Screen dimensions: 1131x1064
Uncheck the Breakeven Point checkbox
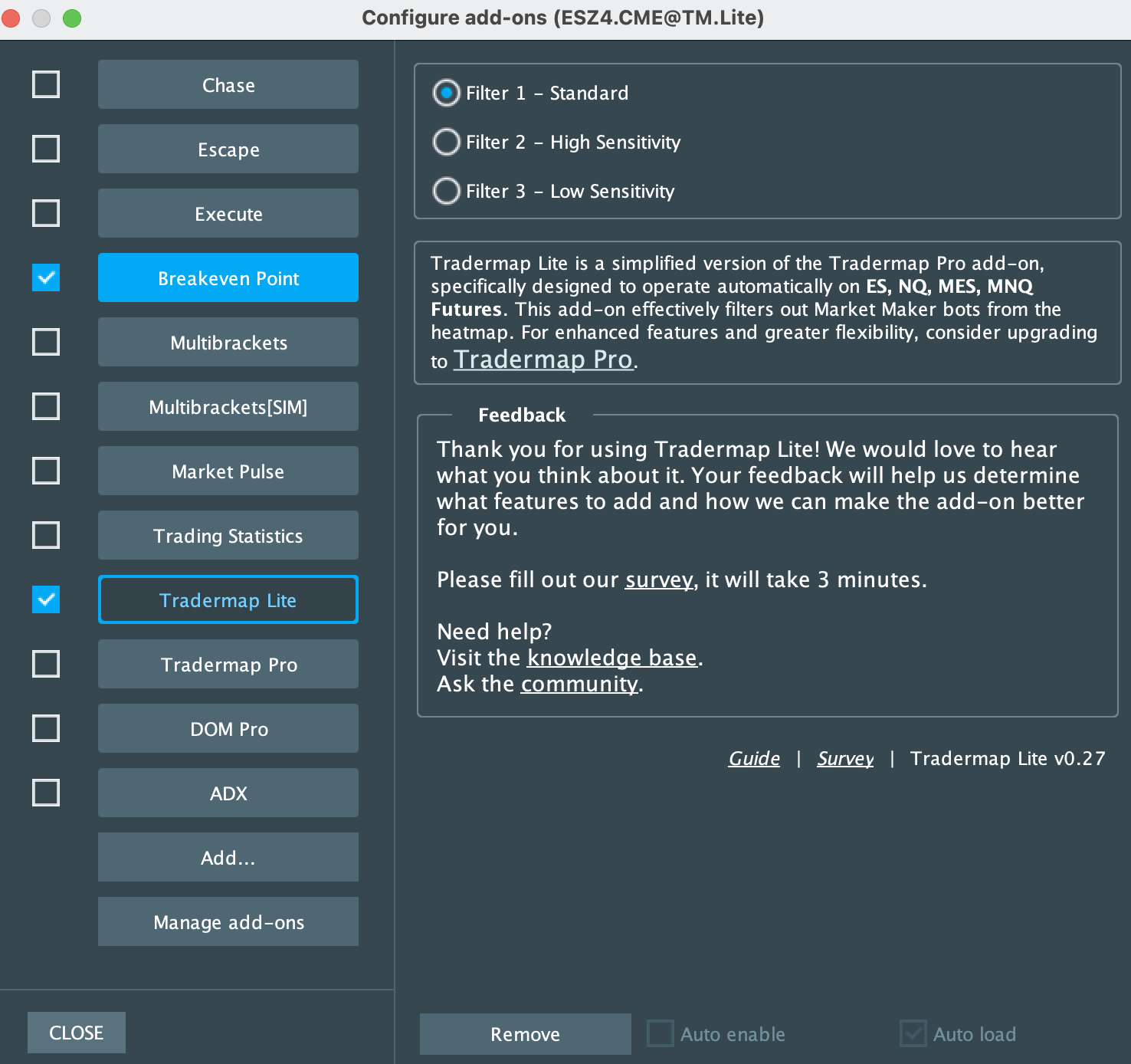46,277
